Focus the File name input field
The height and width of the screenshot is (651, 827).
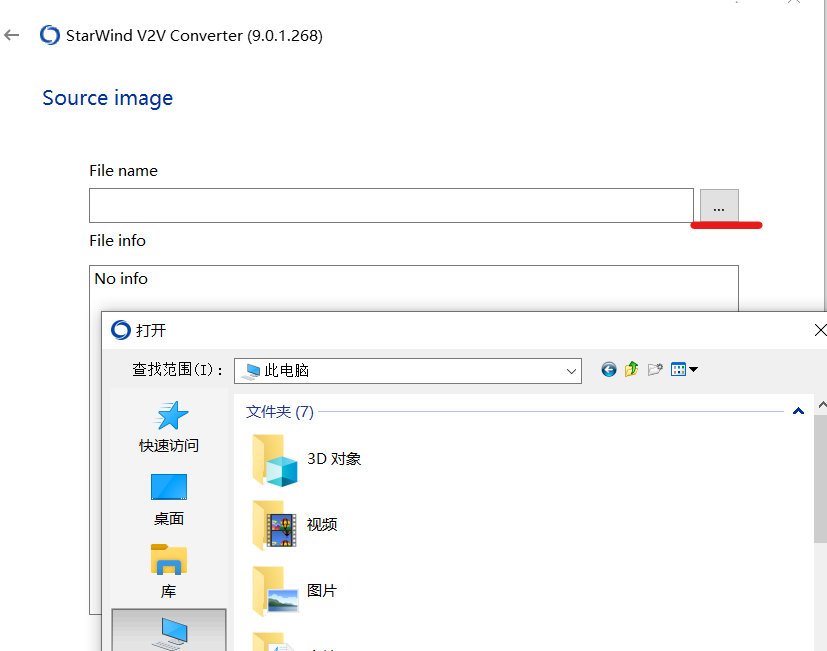tap(391, 205)
